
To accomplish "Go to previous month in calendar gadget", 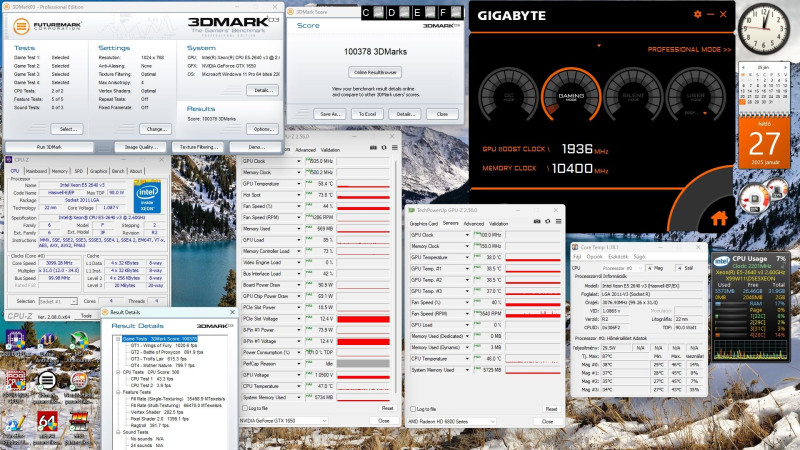I will 743,67.
